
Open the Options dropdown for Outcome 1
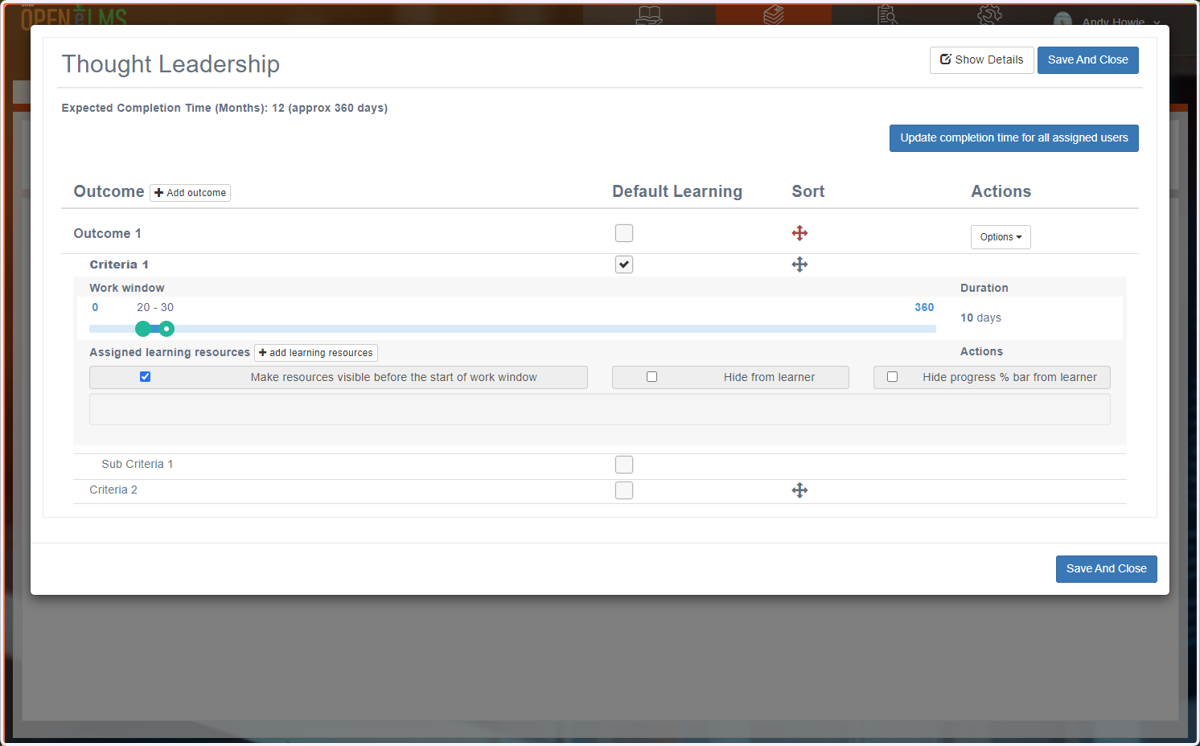coord(1000,237)
